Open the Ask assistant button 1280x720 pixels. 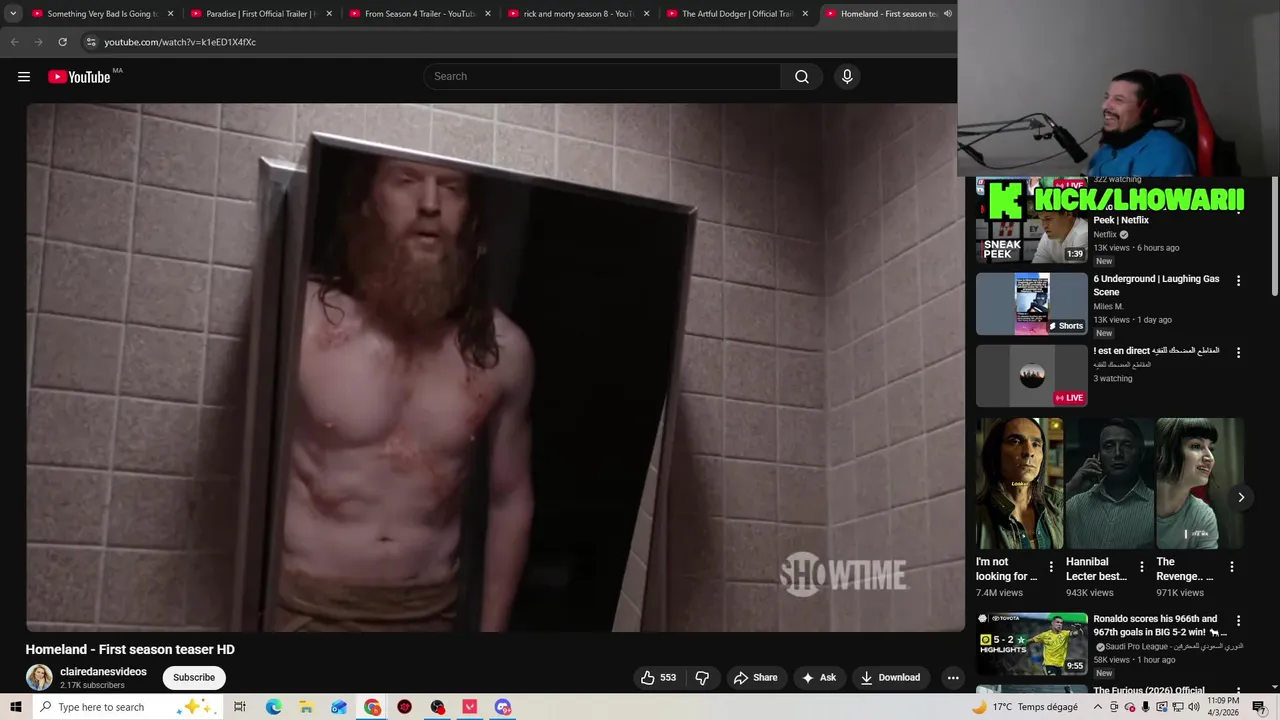pyautogui.click(x=819, y=677)
